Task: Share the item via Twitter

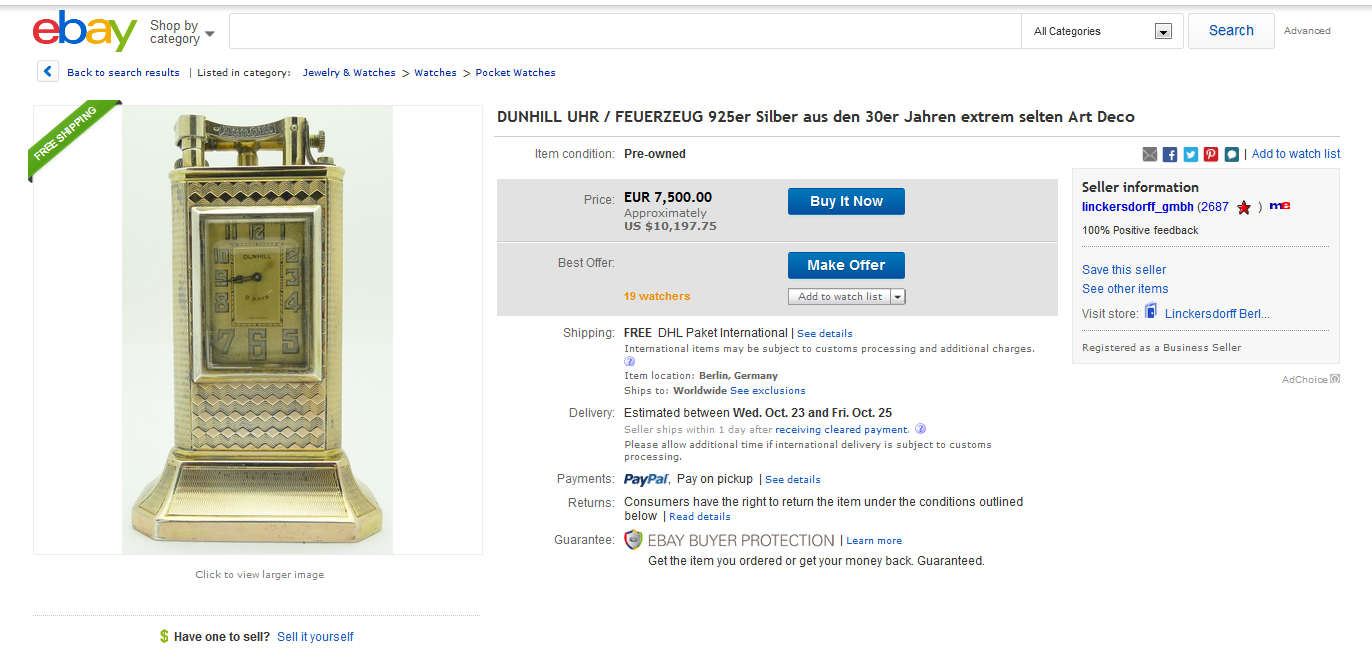Action: (x=1190, y=154)
